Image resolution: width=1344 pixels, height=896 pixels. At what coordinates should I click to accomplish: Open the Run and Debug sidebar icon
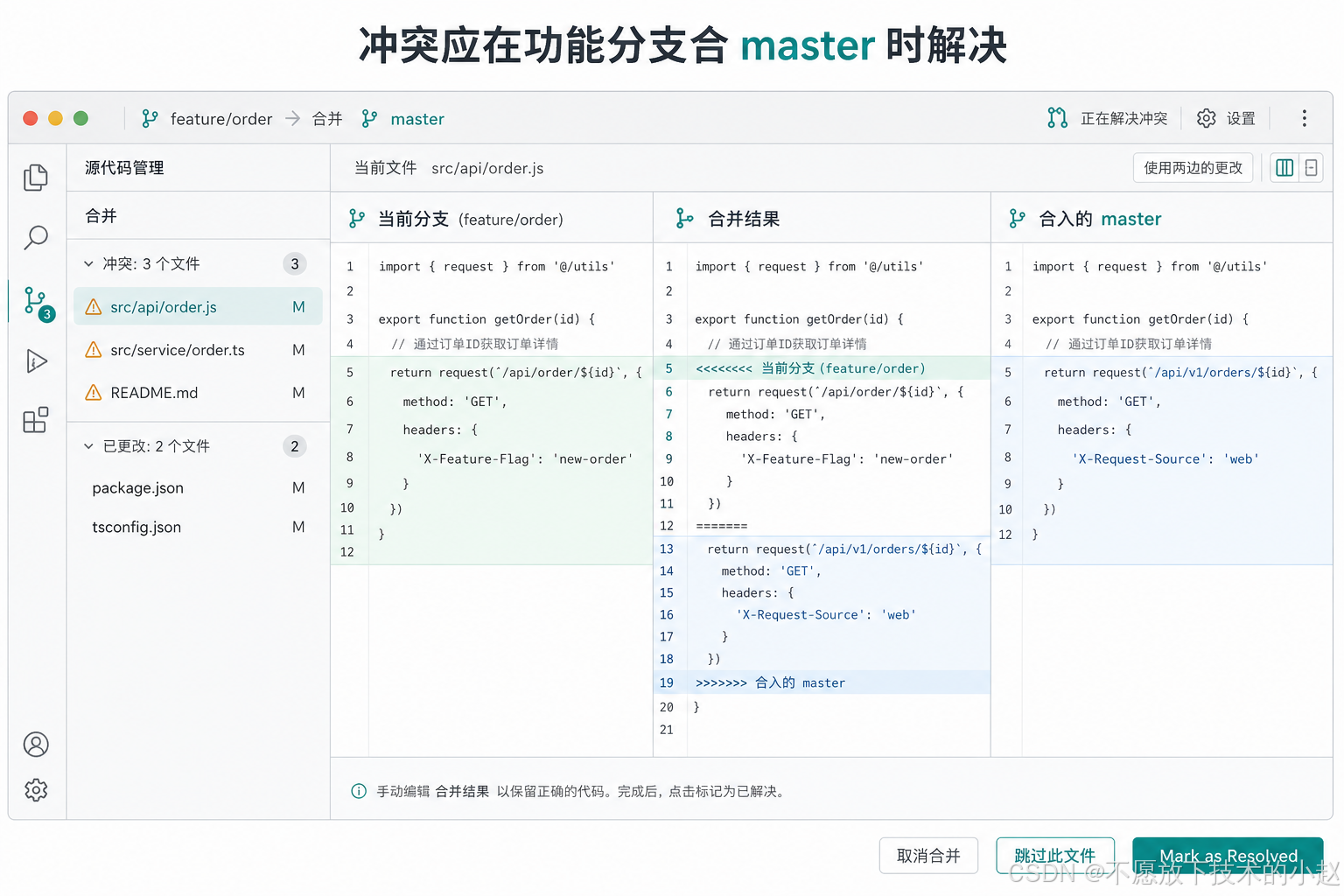(36, 360)
